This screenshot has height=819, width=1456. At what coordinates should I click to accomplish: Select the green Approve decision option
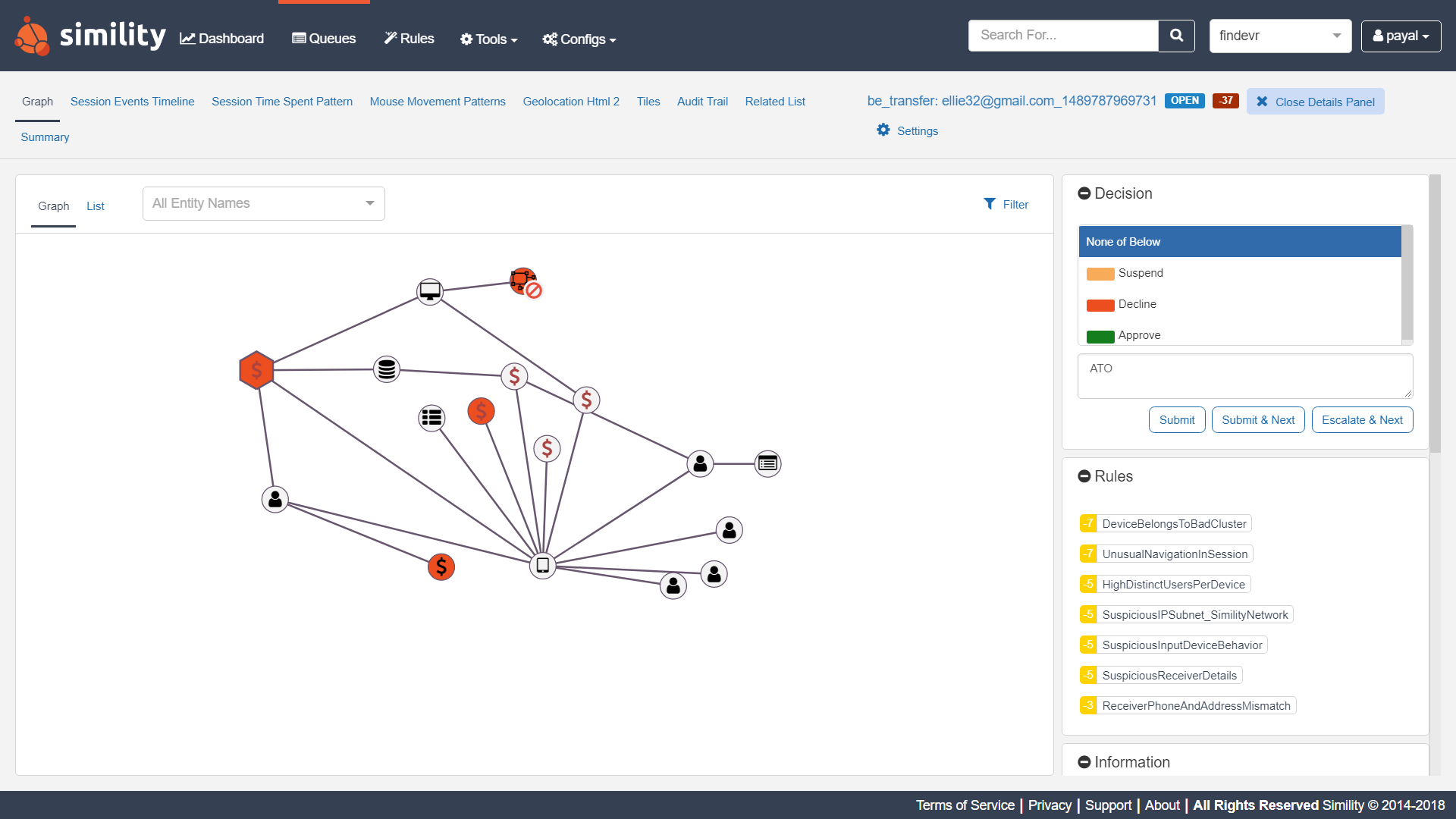1138,334
